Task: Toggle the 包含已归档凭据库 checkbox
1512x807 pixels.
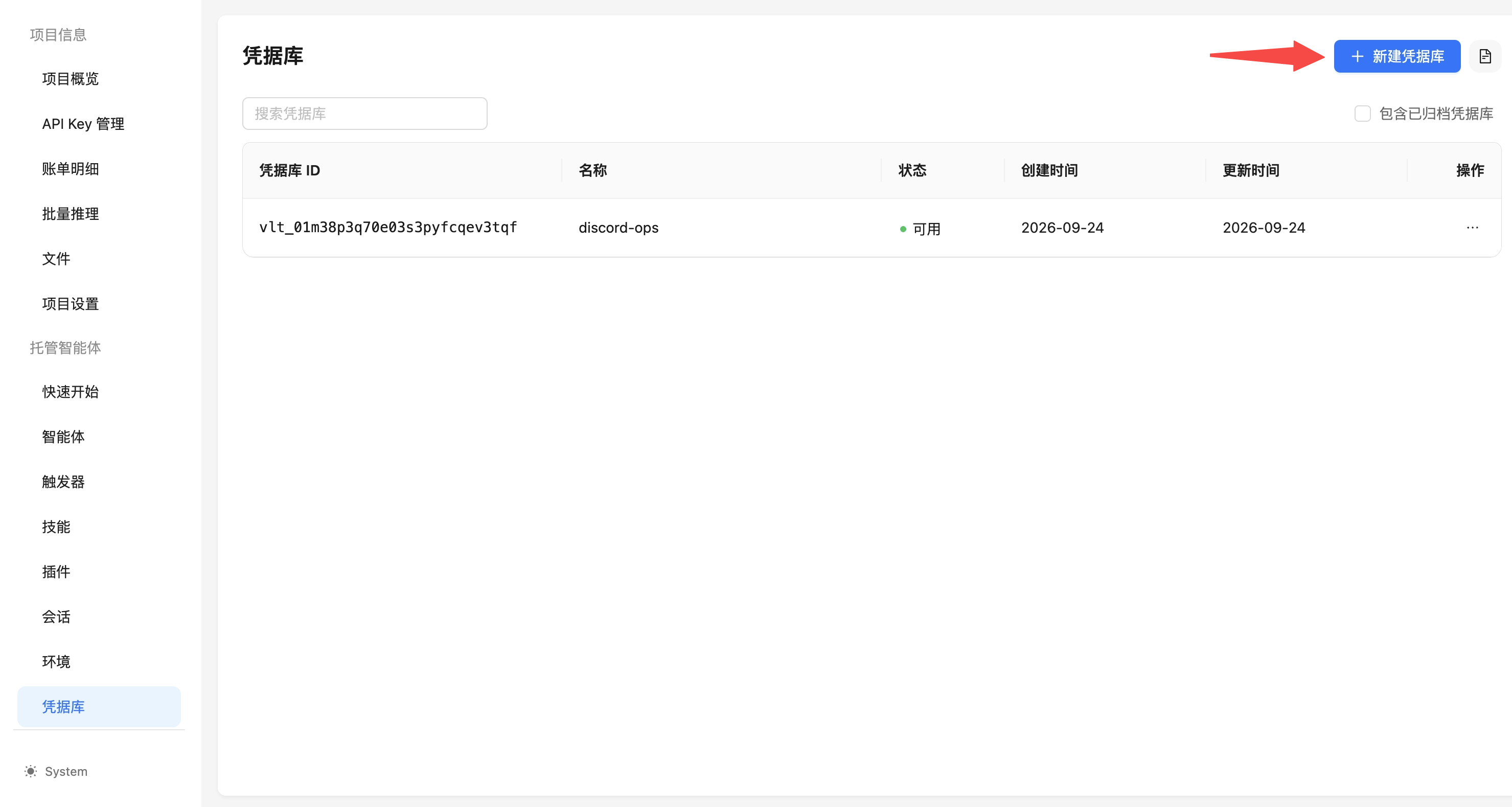Action: click(1362, 114)
